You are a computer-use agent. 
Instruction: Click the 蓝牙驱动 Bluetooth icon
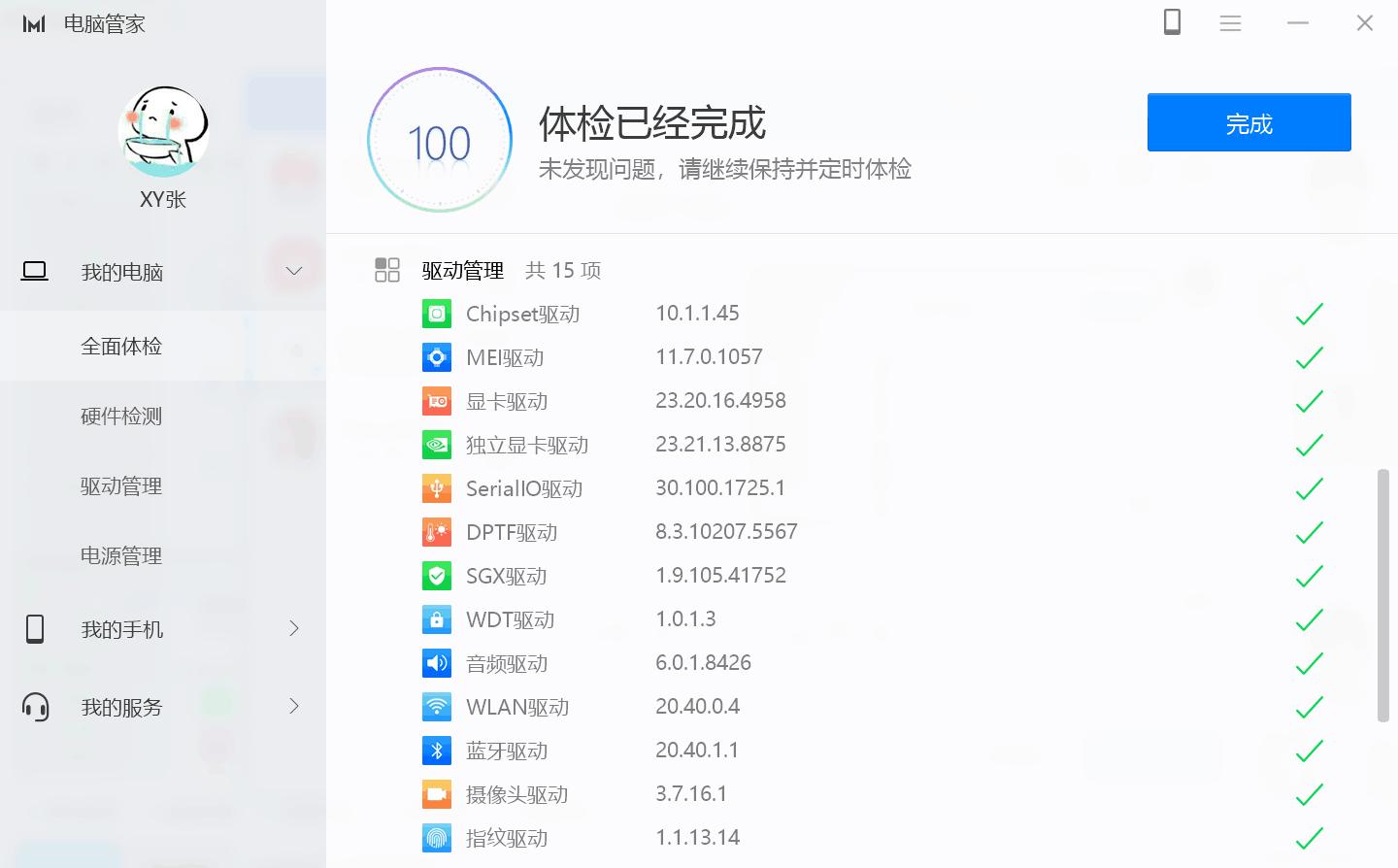[x=437, y=751]
